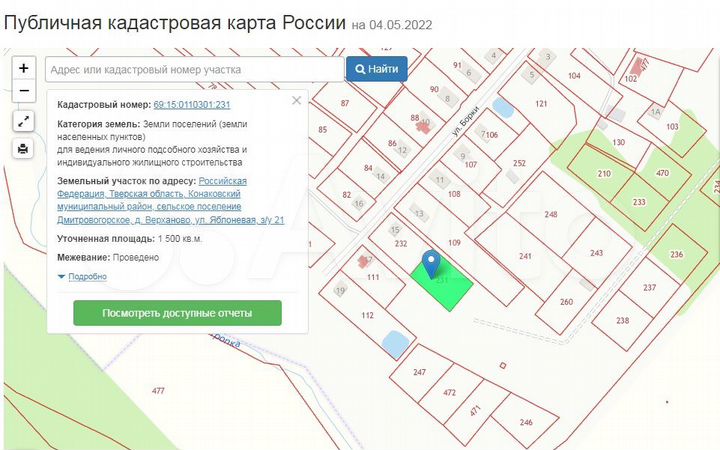720x450 pixels.
Task: Select parcel 472 on the map
Action: pyautogui.click(x=450, y=393)
